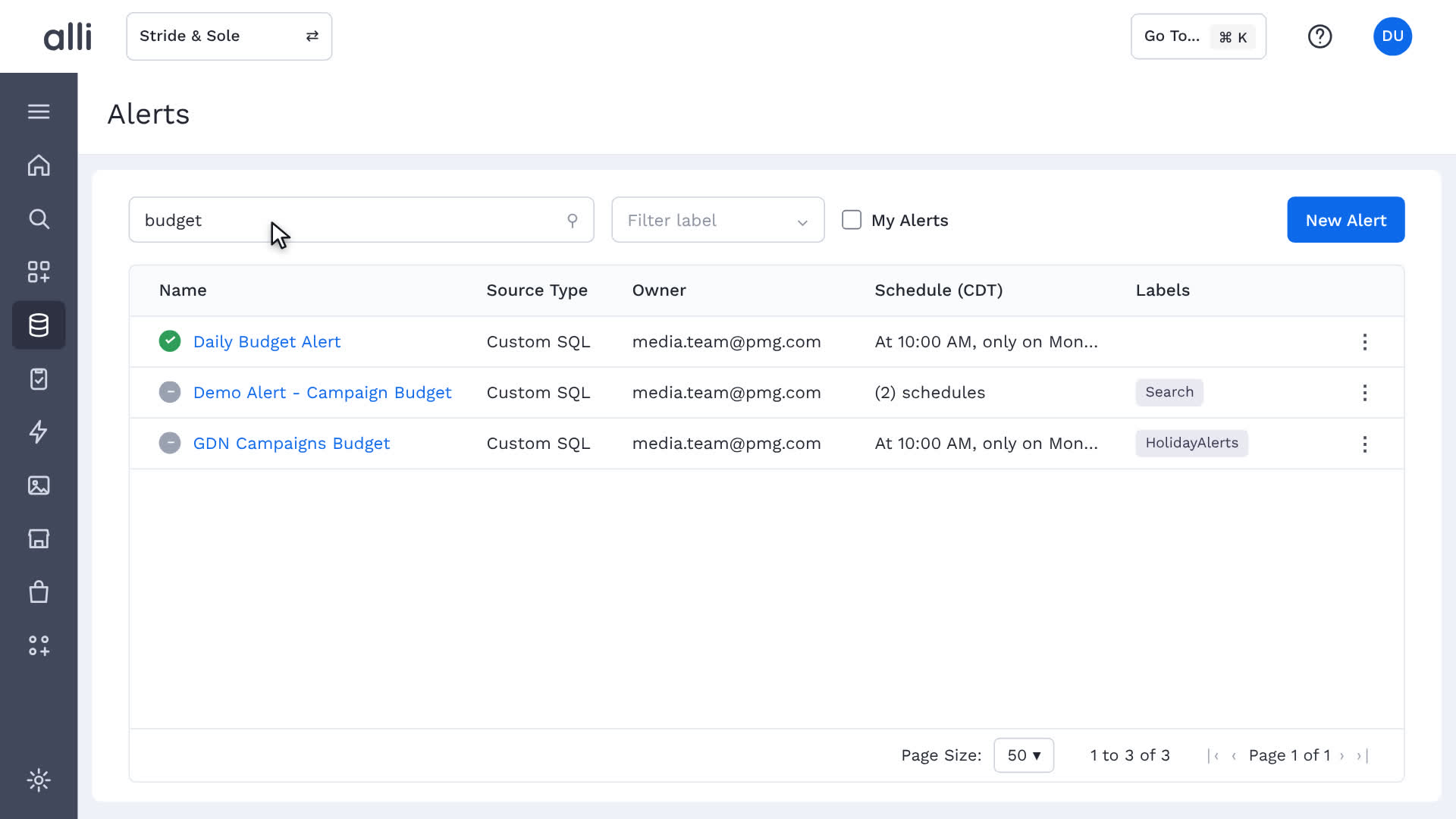
Task: Open the sidebar circles-plus icon
Action: click(39, 645)
